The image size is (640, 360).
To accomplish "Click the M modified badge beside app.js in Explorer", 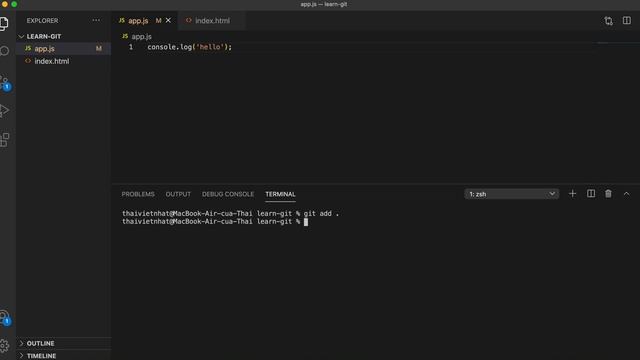I will click(99, 49).
